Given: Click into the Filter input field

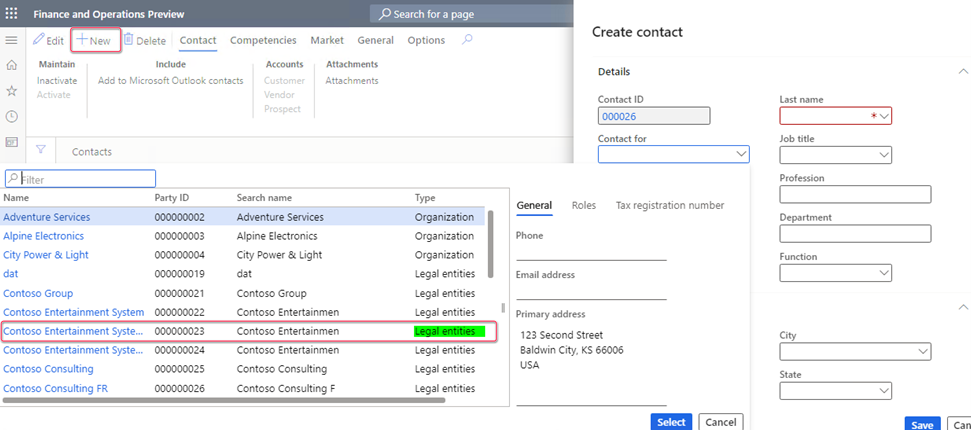Looking at the screenshot, I should pos(81,179).
